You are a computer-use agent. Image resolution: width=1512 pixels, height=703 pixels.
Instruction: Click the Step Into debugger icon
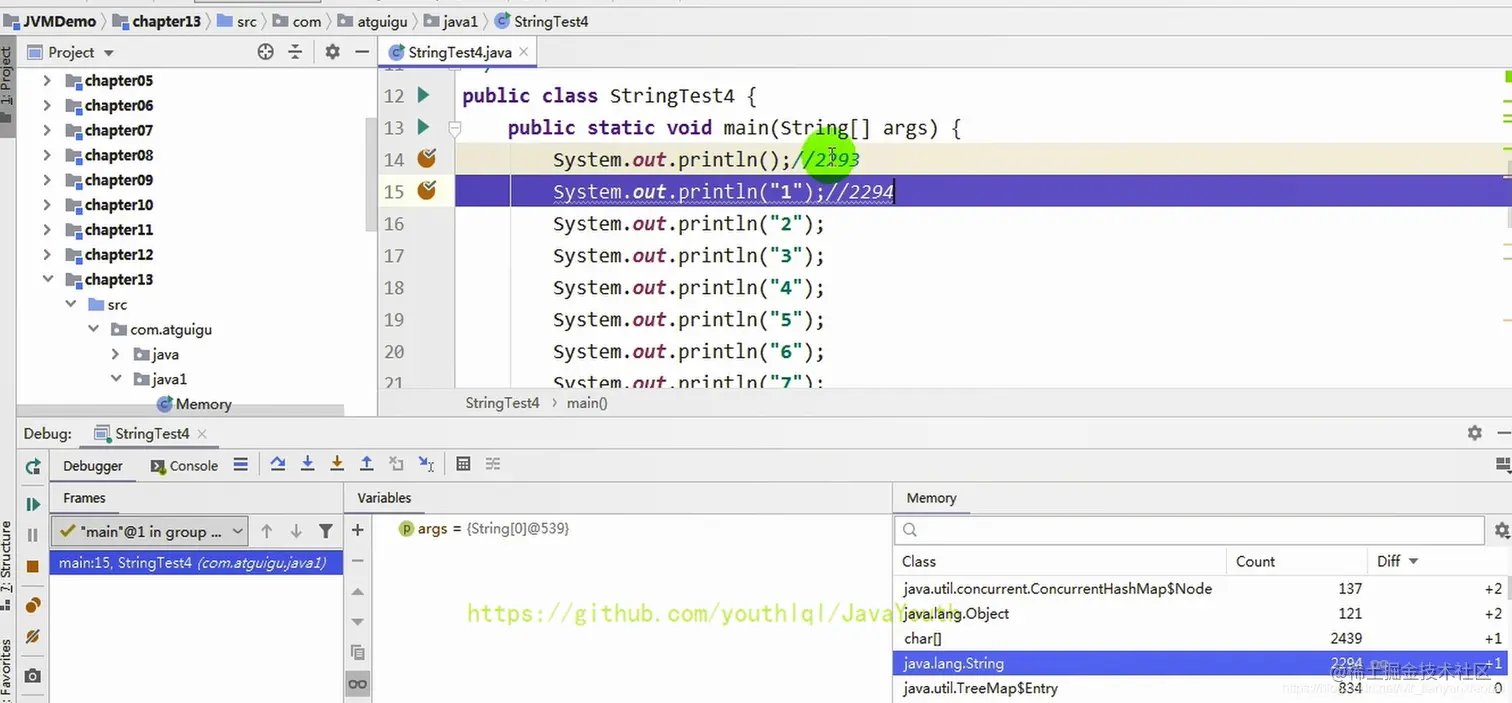[308, 464]
